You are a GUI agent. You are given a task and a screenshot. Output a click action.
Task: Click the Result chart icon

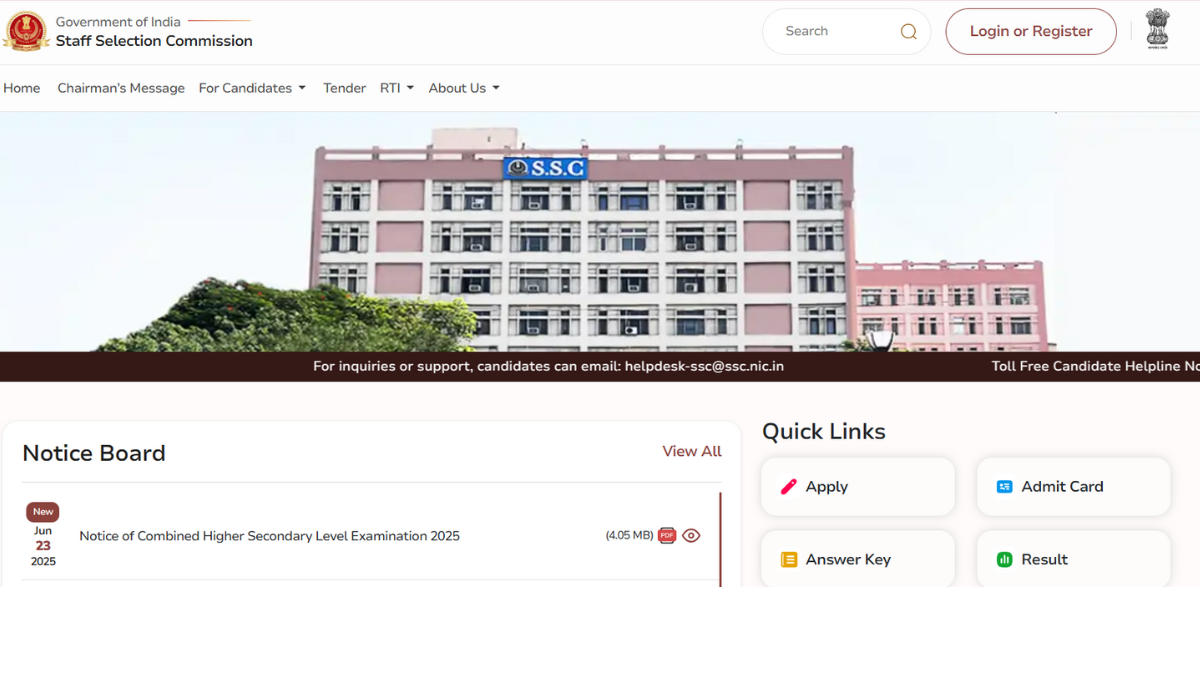click(x=1005, y=560)
